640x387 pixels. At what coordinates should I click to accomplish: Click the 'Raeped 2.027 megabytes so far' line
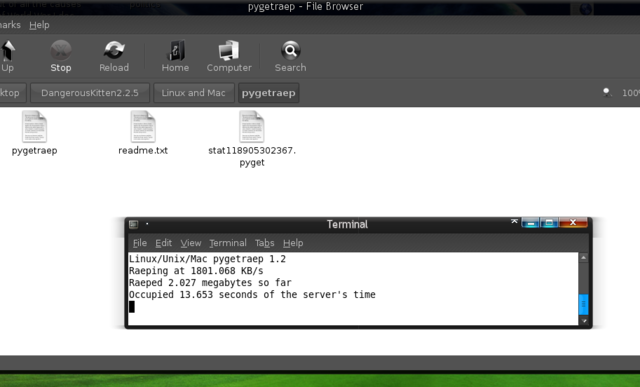210,282
